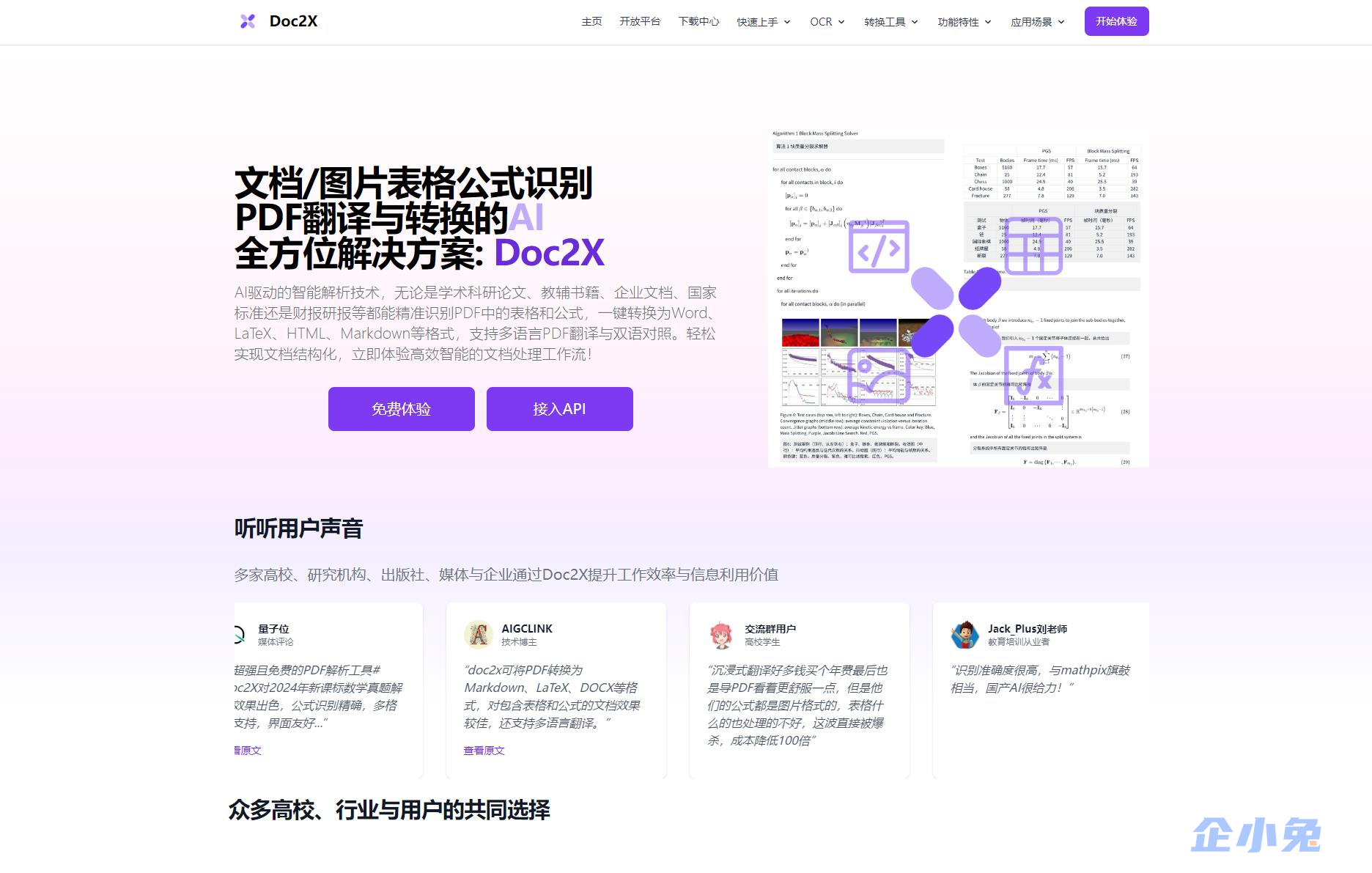The height and width of the screenshot is (873, 1372).
Task: Go to the 主页 menu item
Action: pos(591,22)
